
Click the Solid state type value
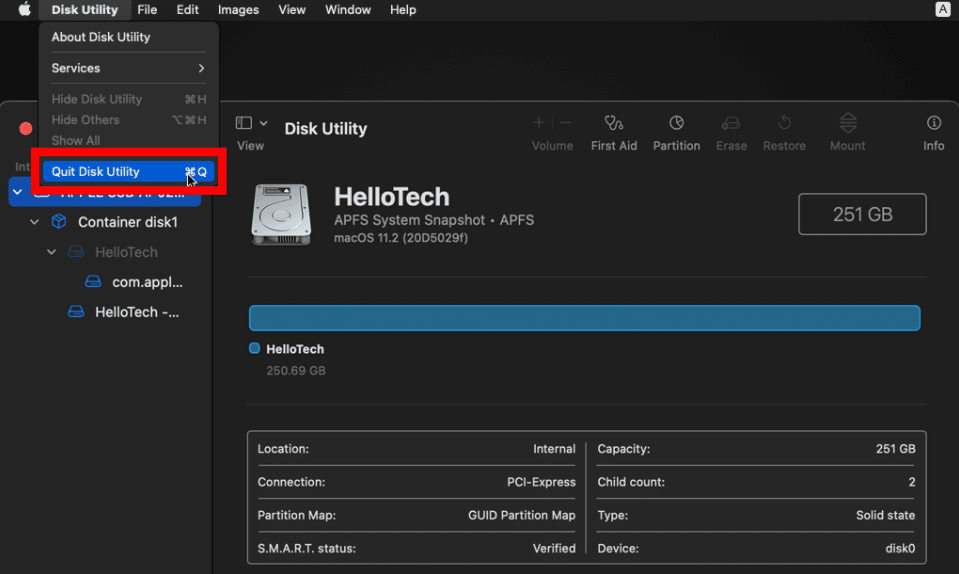click(x=885, y=515)
